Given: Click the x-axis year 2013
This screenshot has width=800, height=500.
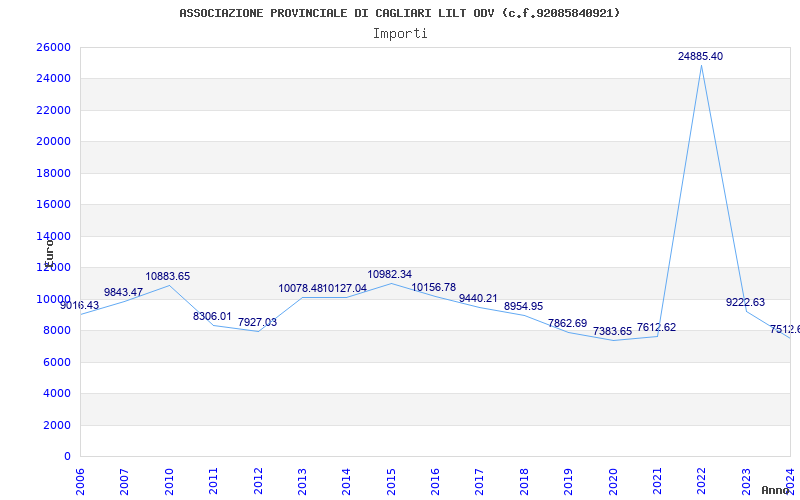Looking at the screenshot, I should 302,481.
